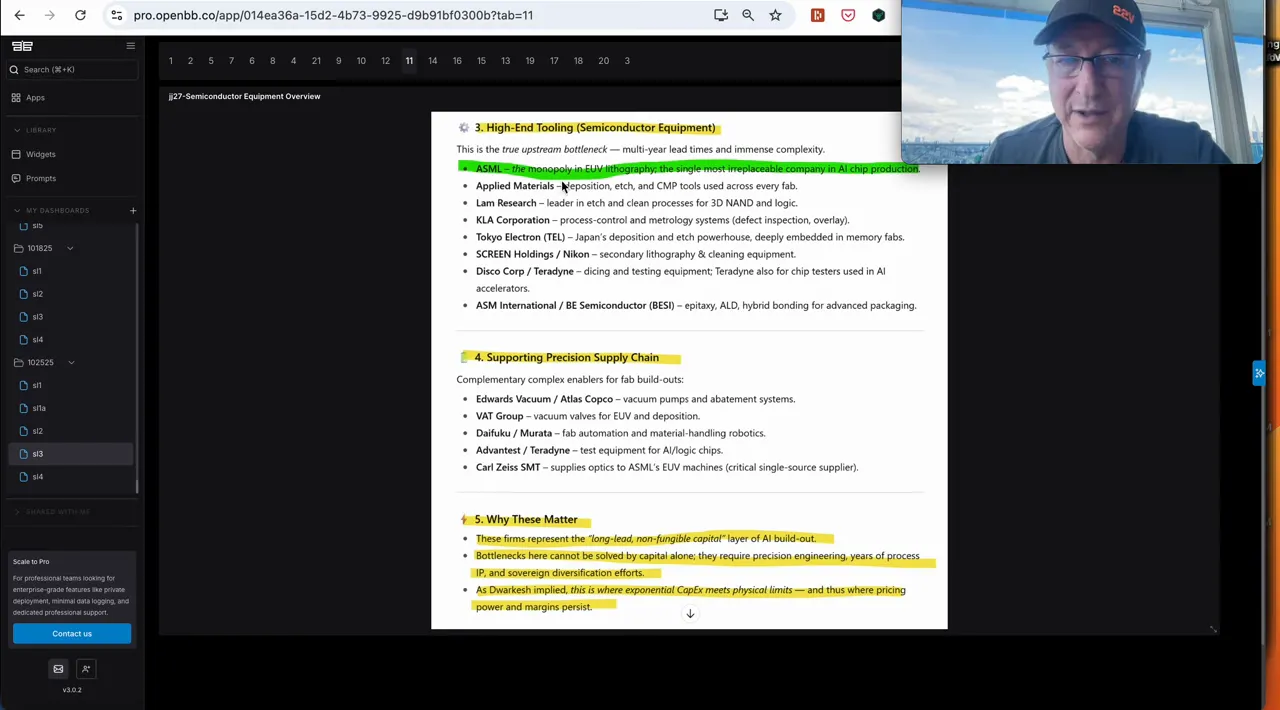Open the blue side panel toggle on right edge
Screen dimensions: 1280x710
pyautogui.click(x=1259, y=373)
